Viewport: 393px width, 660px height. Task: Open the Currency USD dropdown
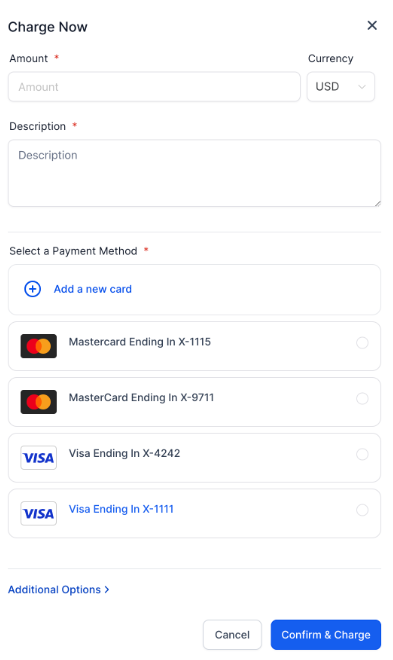(x=341, y=87)
